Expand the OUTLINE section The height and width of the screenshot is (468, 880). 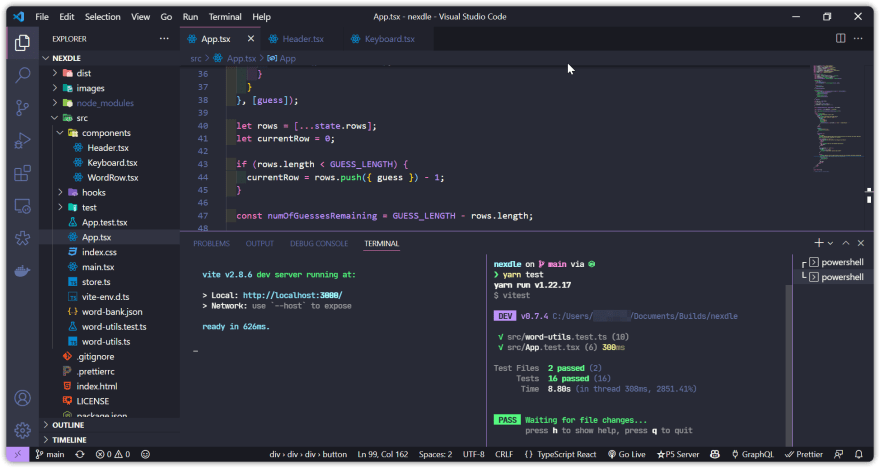(68, 425)
